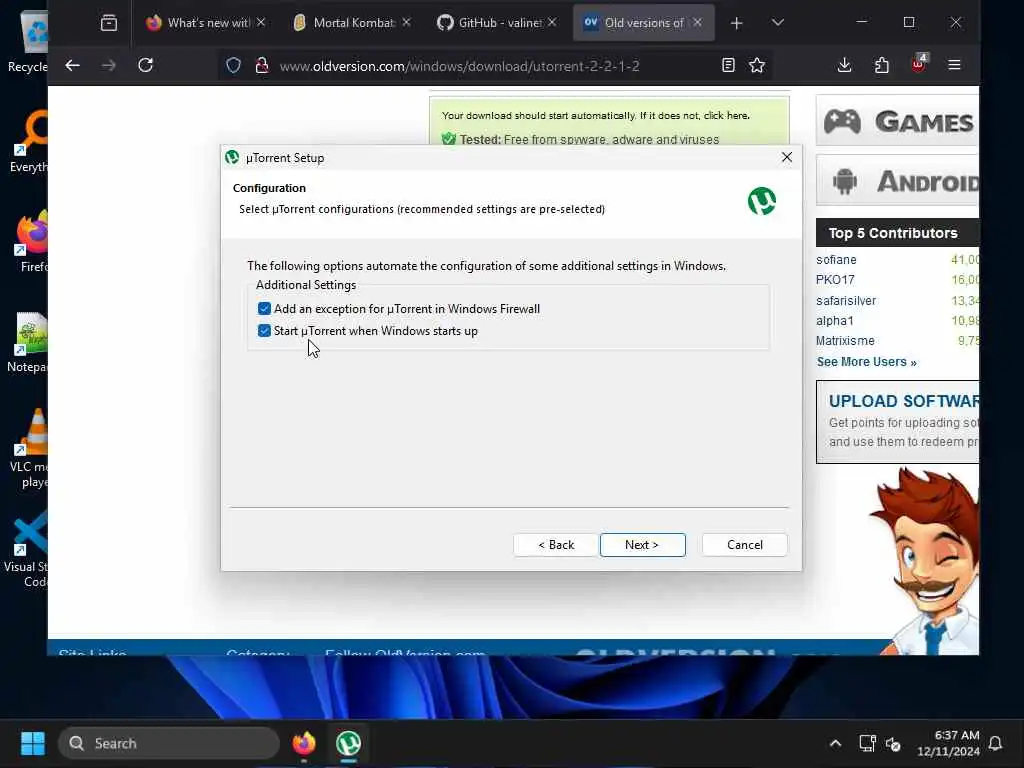Select the VLC media player desktop shortcut
Image resolution: width=1024 pixels, height=768 pixels.
click(28, 448)
